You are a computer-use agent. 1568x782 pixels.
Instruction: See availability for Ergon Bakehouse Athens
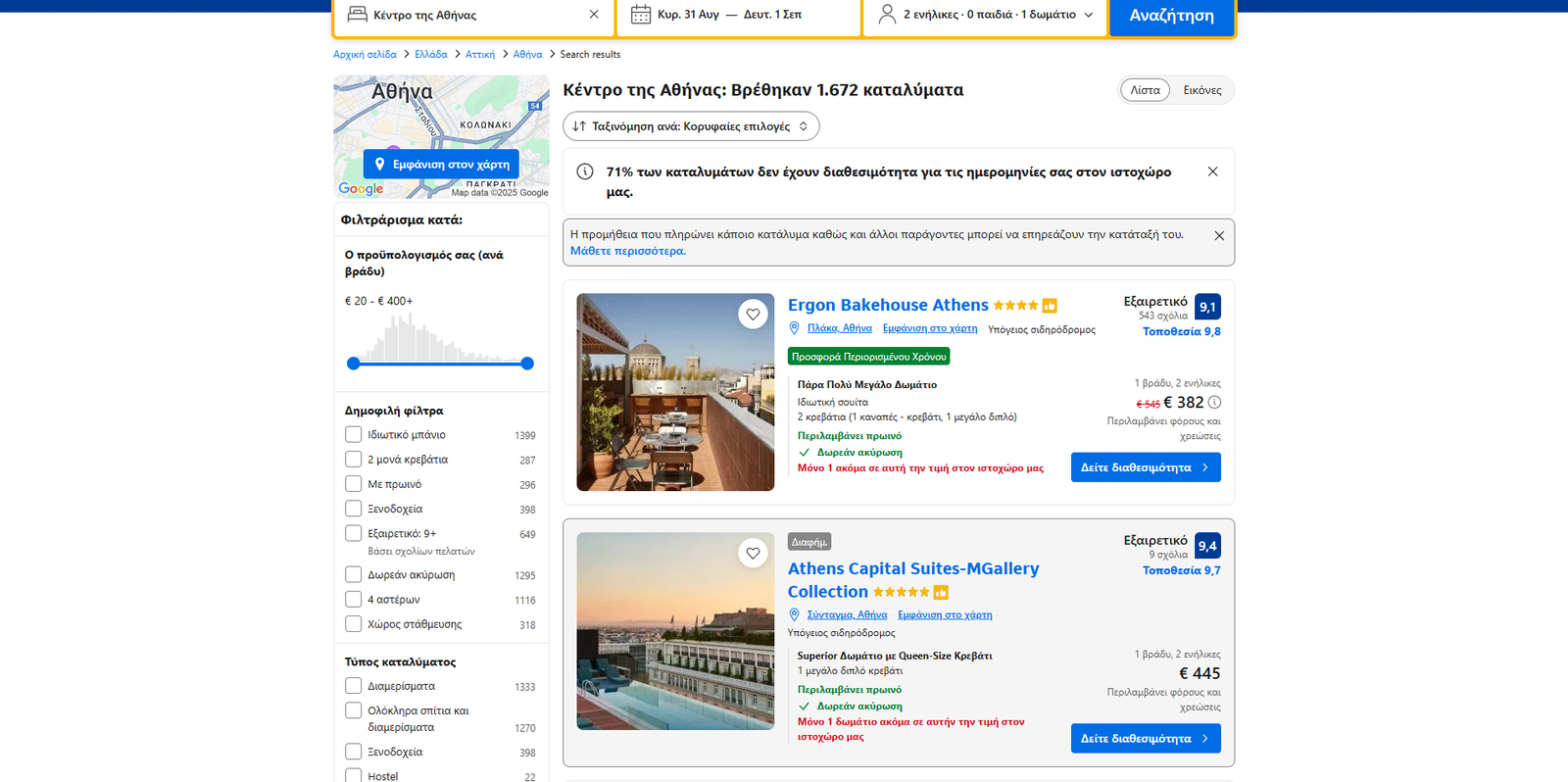pyautogui.click(x=1146, y=467)
